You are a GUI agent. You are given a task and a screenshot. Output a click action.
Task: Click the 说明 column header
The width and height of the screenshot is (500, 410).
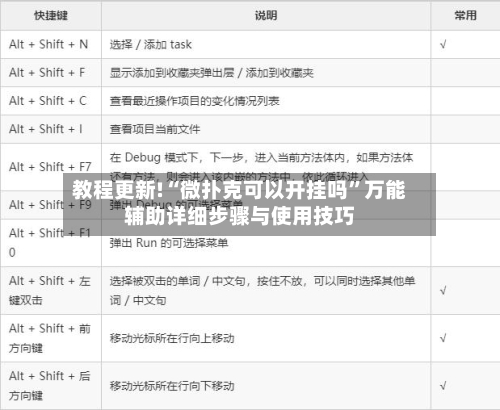(266, 15)
